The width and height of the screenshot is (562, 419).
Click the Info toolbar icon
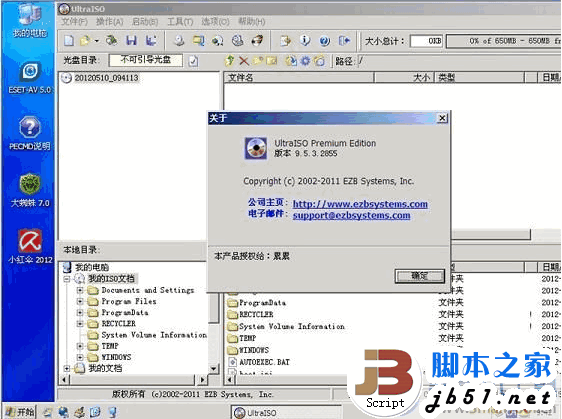(305, 41)
